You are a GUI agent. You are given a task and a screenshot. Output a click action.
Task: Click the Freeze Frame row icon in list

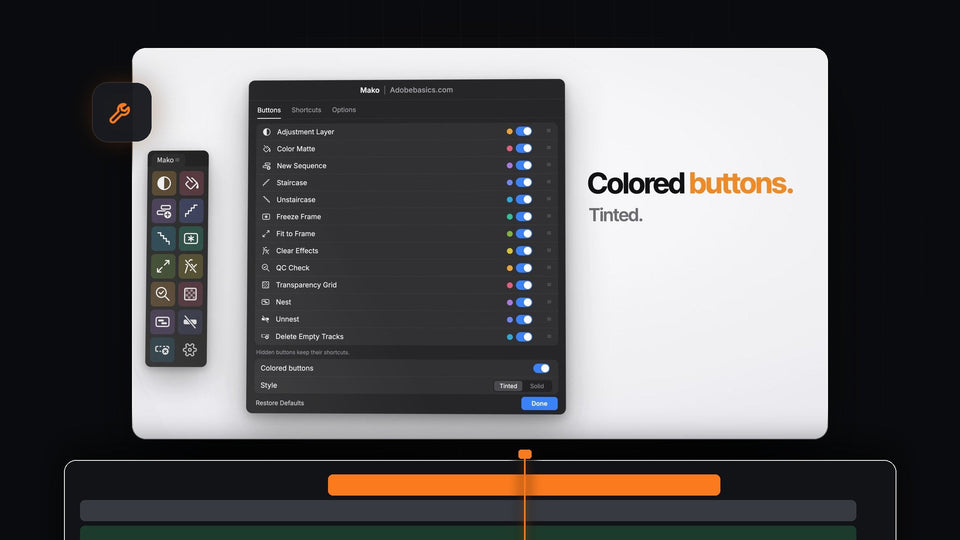click(x=266, y=217)
